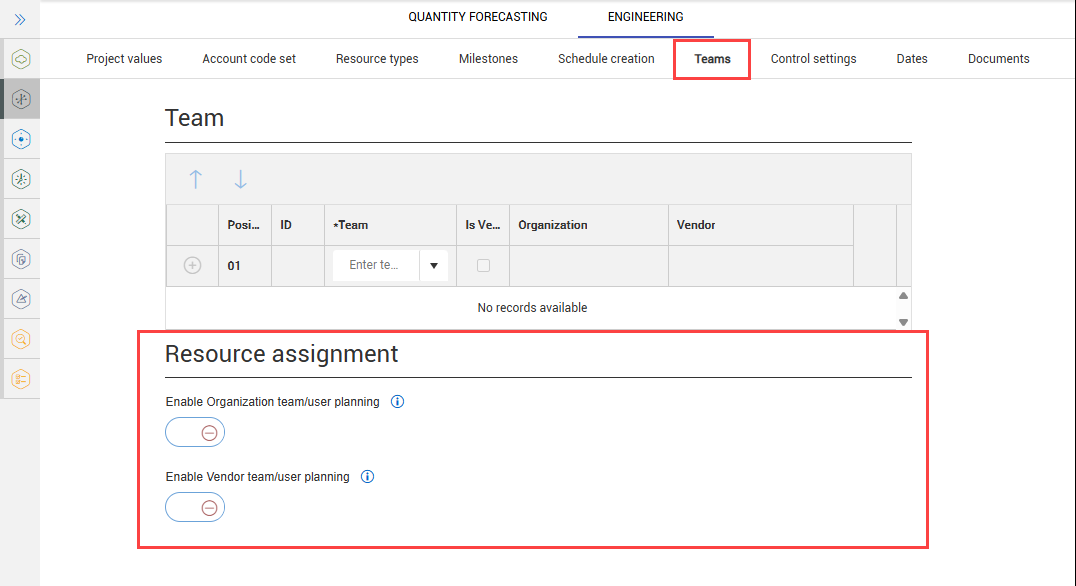This screenshot has height=586, width=1076.
Task: Add a new team row with plus icon
Action: click(193, 266)
